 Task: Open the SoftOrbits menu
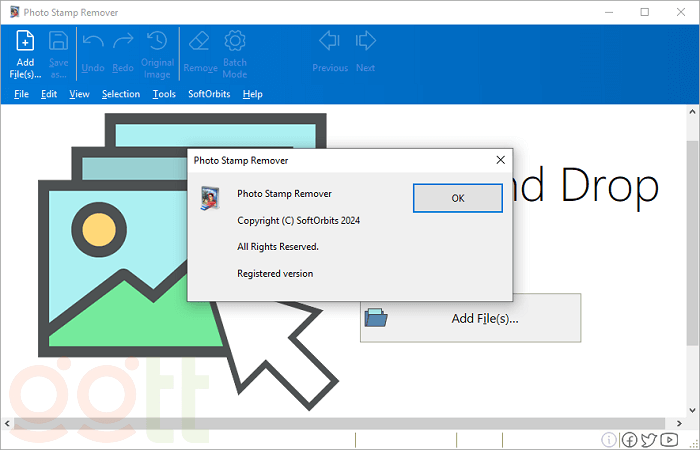click(209, 94)
